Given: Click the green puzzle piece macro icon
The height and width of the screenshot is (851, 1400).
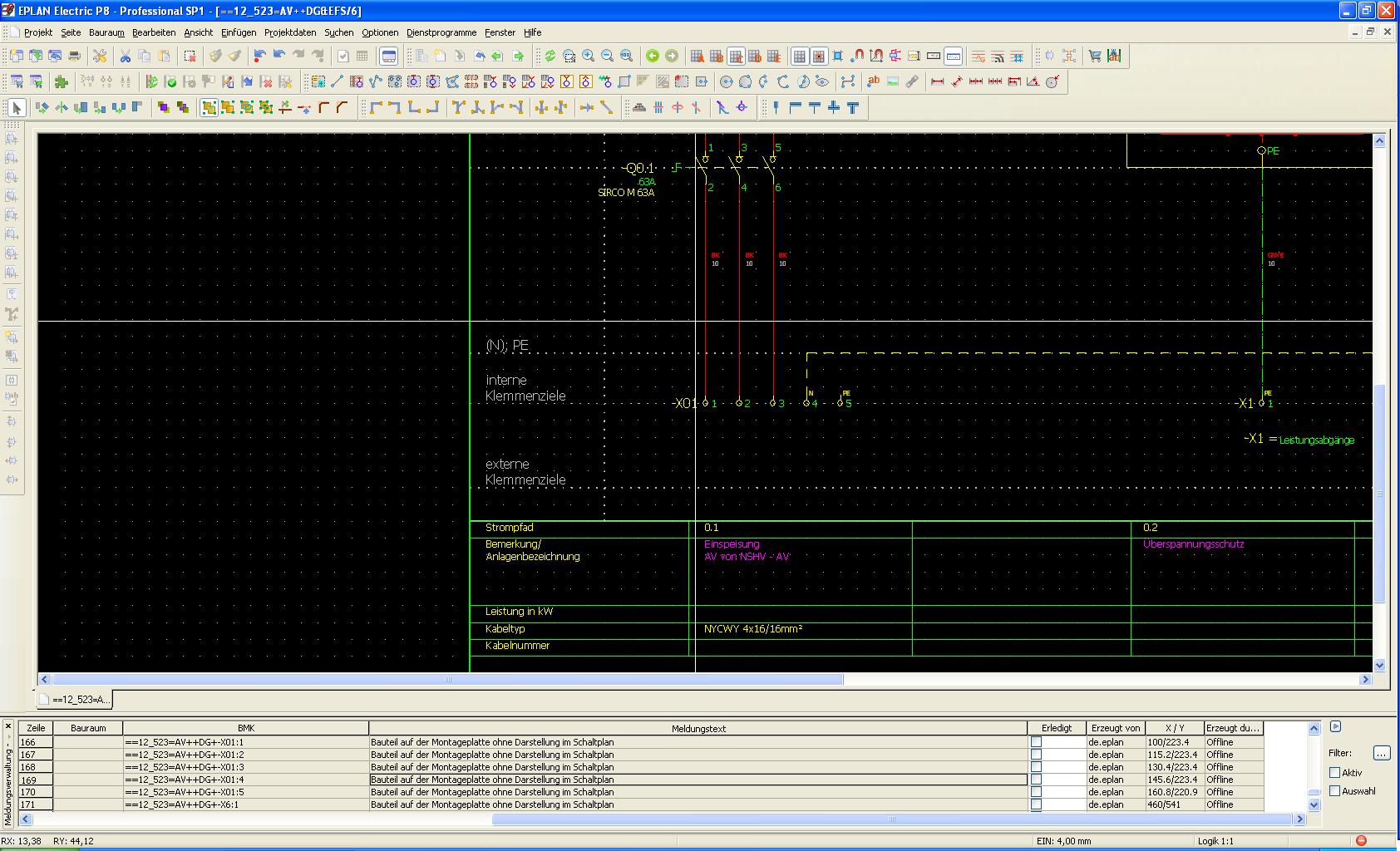Looking at the screenshot, I should tap(61, 81).
